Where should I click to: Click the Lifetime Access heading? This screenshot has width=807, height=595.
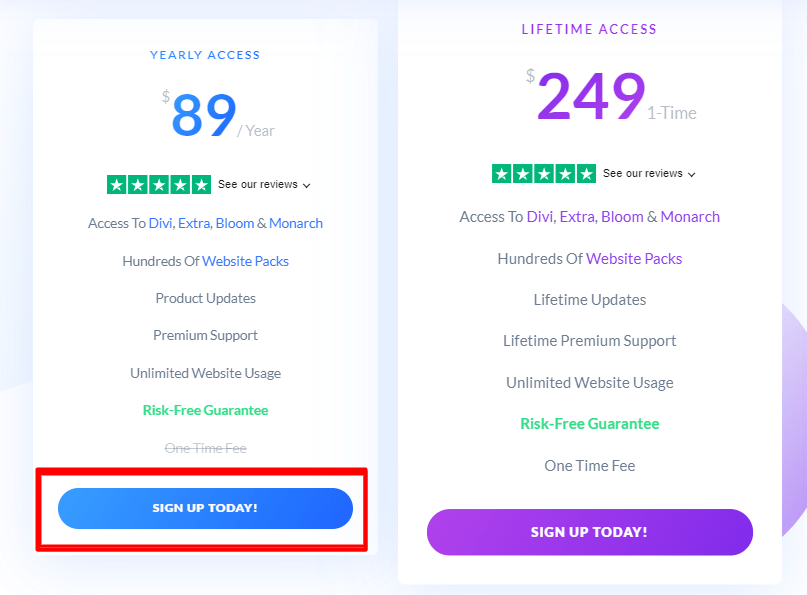(589, 29)
